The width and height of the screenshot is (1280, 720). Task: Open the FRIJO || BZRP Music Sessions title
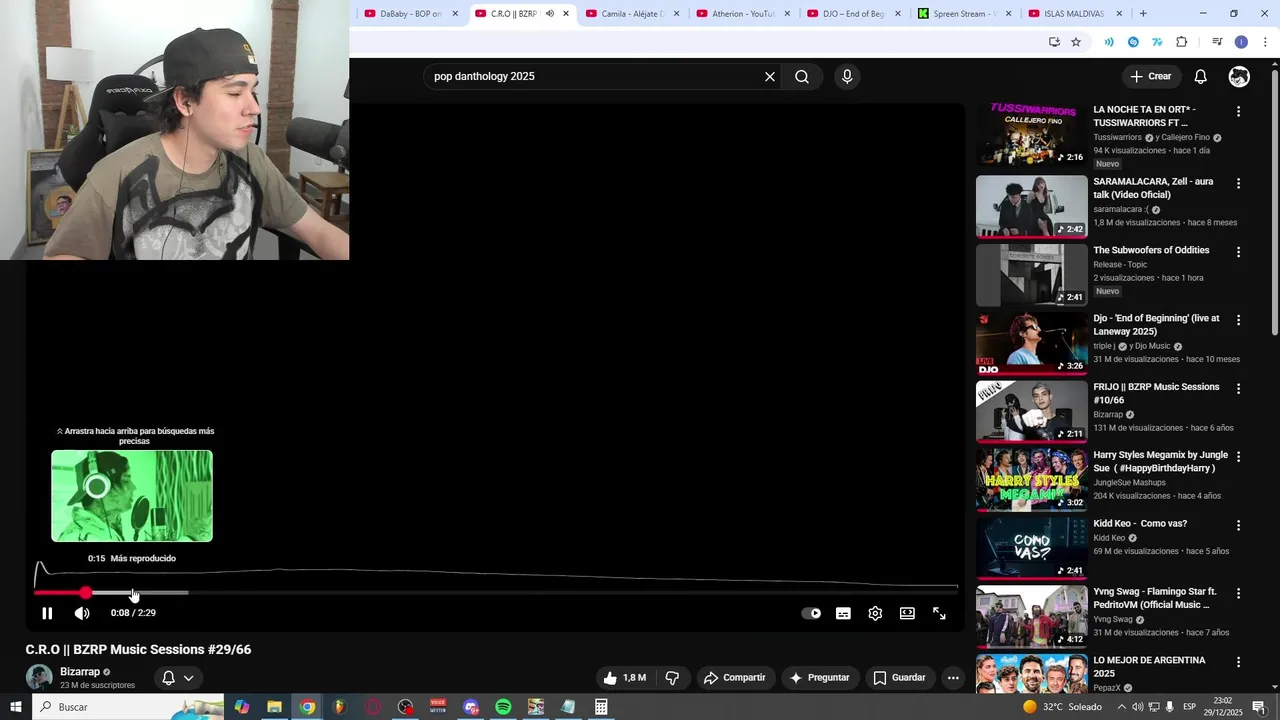pyautogui.click(x=1156, y=393)
